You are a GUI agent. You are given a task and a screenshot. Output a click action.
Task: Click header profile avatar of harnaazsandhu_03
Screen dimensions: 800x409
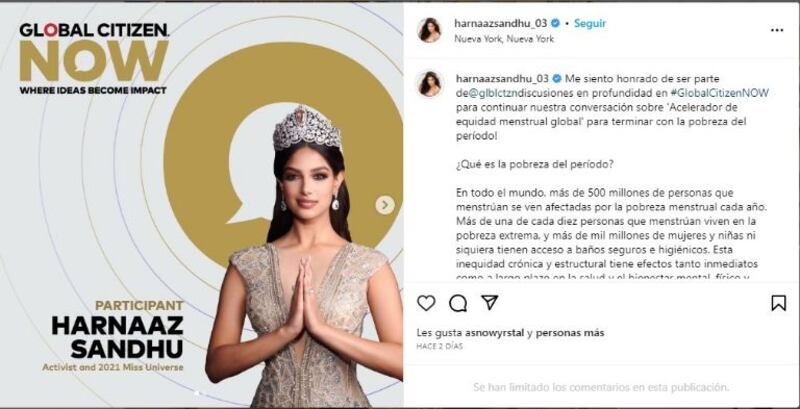click(430, 30)
